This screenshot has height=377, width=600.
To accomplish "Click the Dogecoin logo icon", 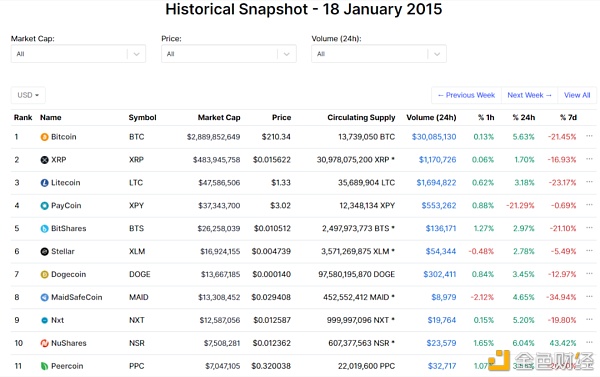I will pos(44,274).
